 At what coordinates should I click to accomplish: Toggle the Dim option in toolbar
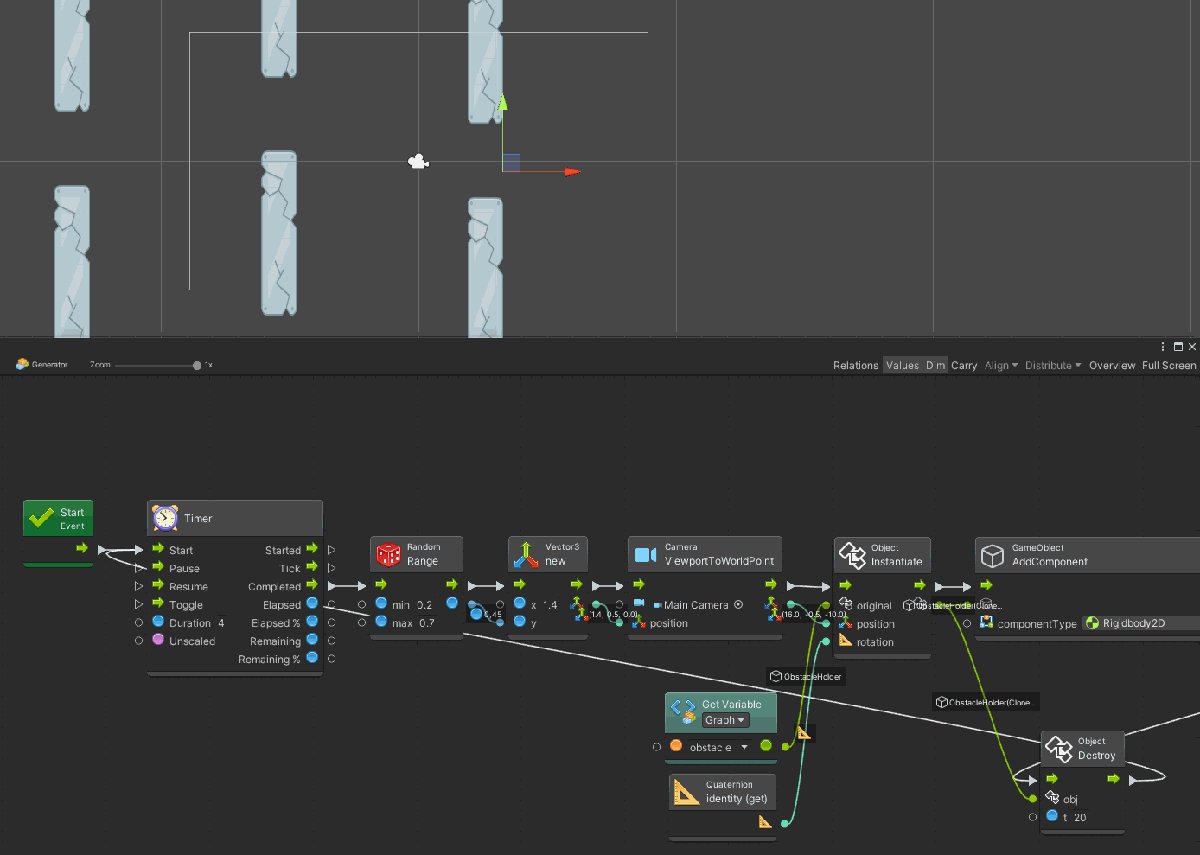coord(935,365)
